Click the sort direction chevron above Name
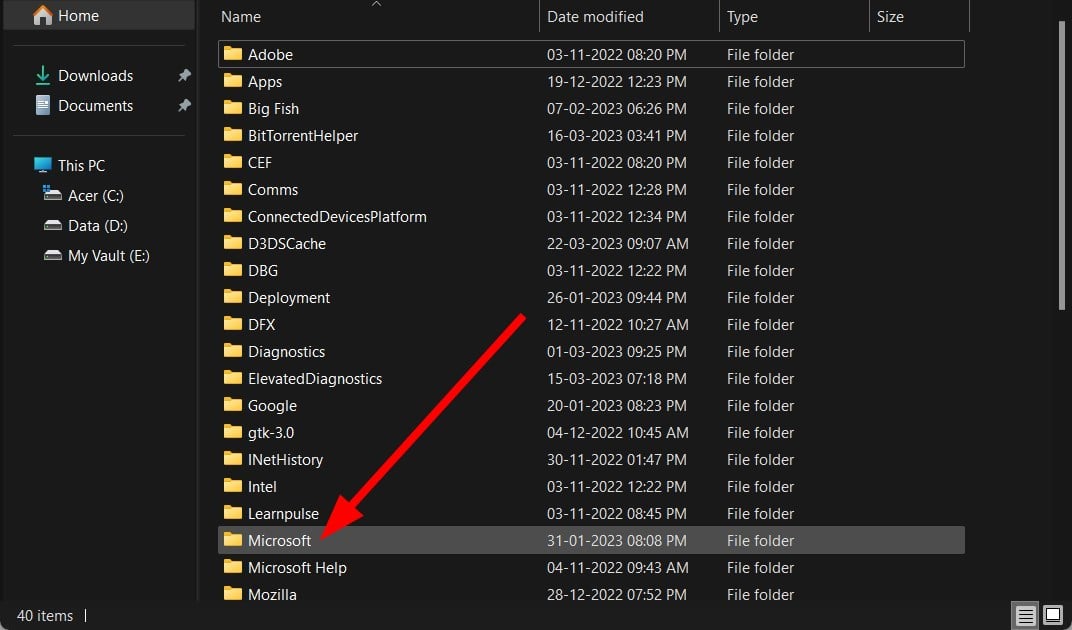1072x630 pixels. [x=376, y=3]
